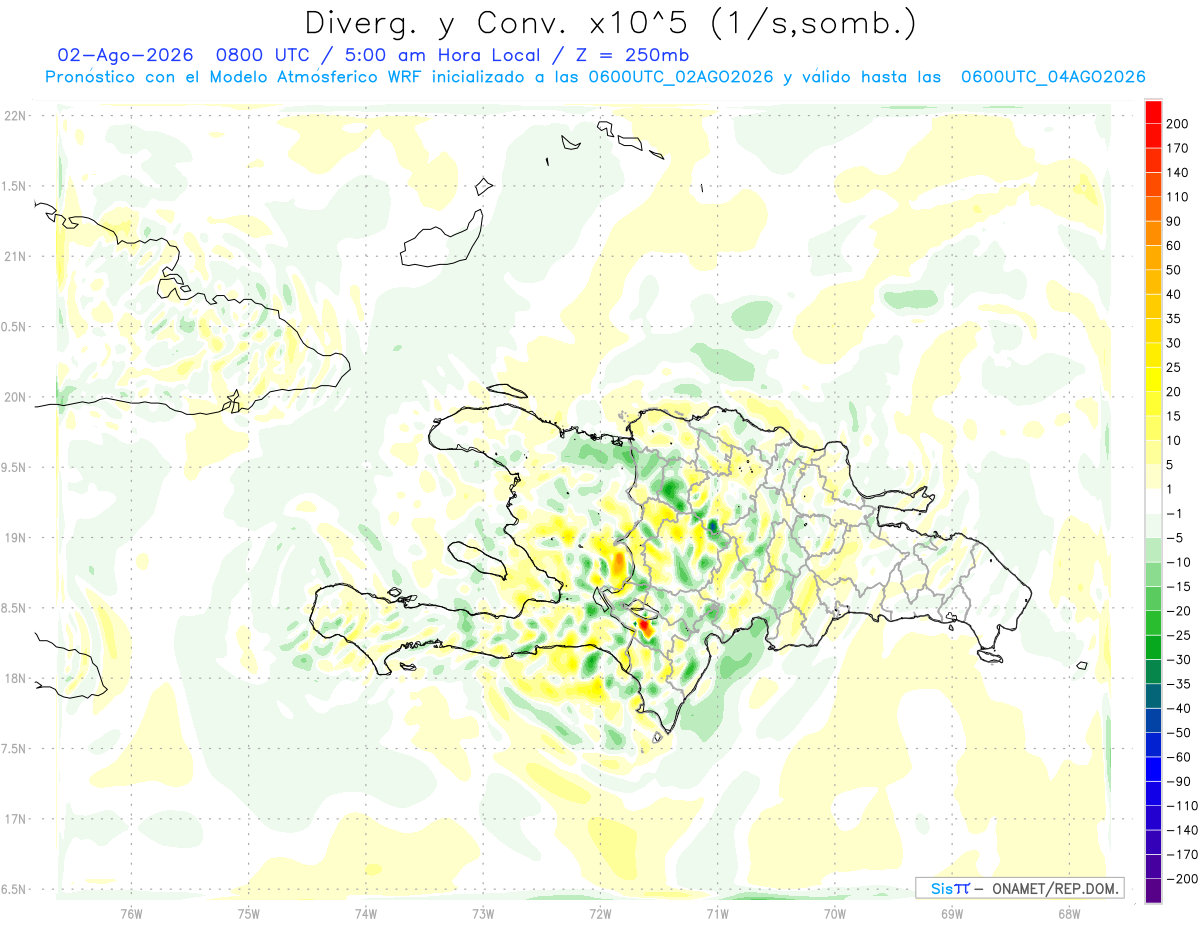
Task: Click the '-10' color scale label
Action: click(1181, 562)
